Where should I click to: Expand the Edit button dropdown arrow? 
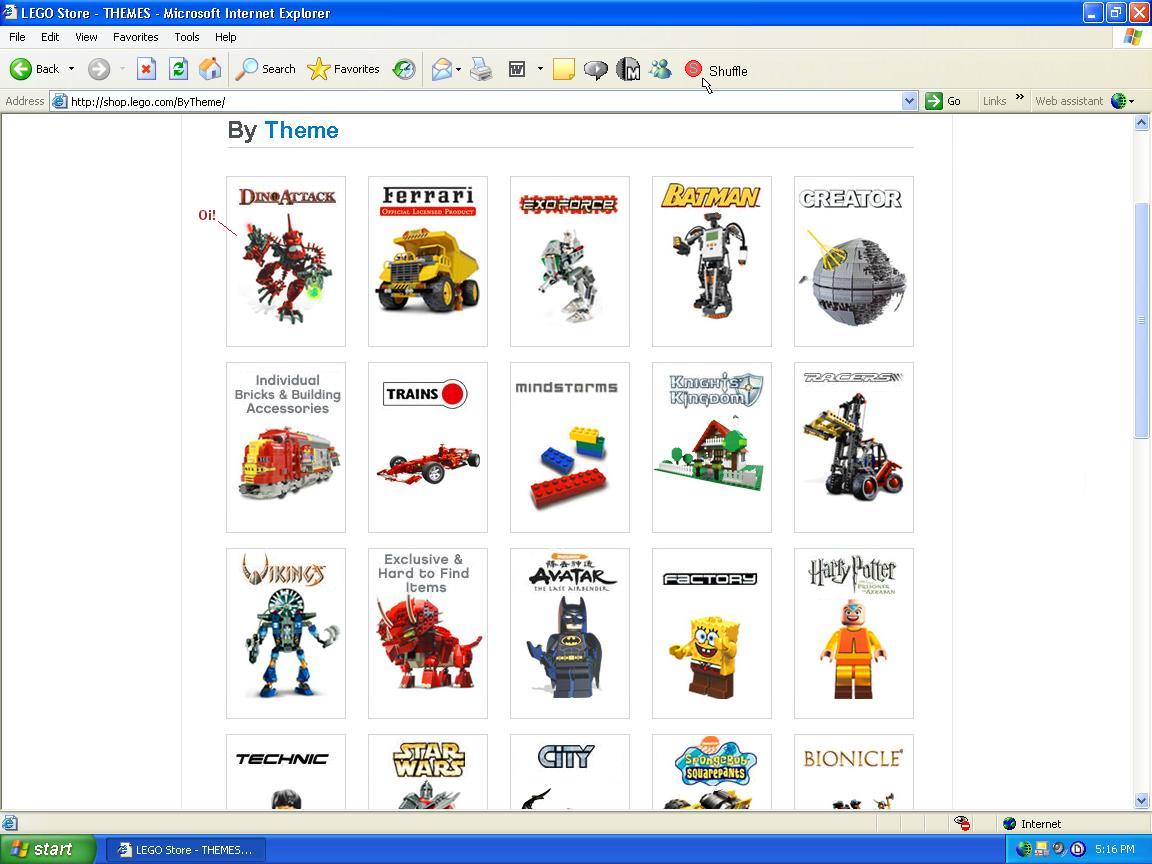[x=540, y=69]
